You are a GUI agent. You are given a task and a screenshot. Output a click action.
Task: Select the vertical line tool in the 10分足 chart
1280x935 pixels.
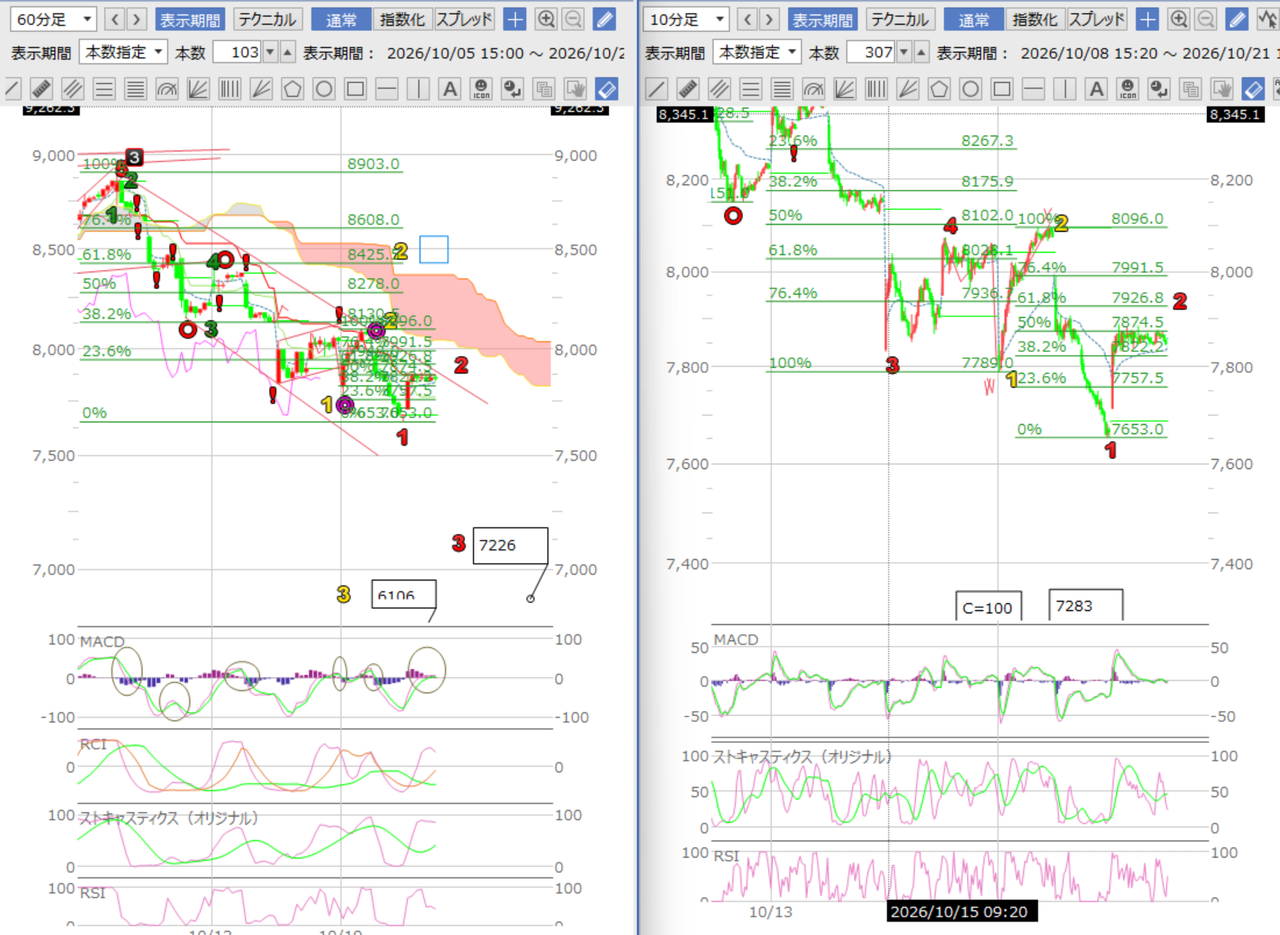tap(1064, 88)
